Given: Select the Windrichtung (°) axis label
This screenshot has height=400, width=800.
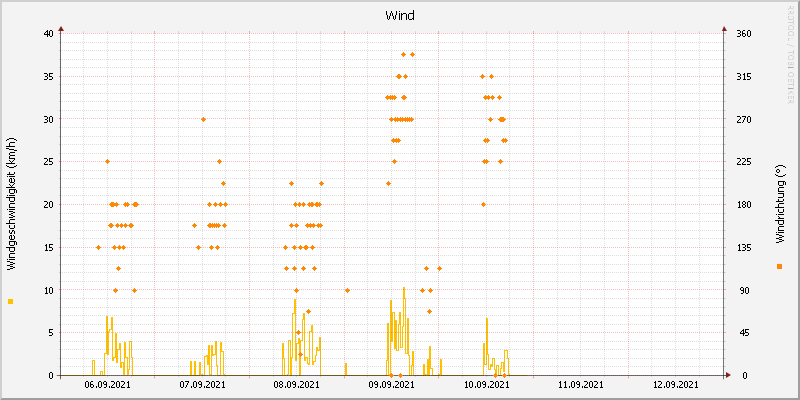Looking at the screenshot, I should point(780,204).
